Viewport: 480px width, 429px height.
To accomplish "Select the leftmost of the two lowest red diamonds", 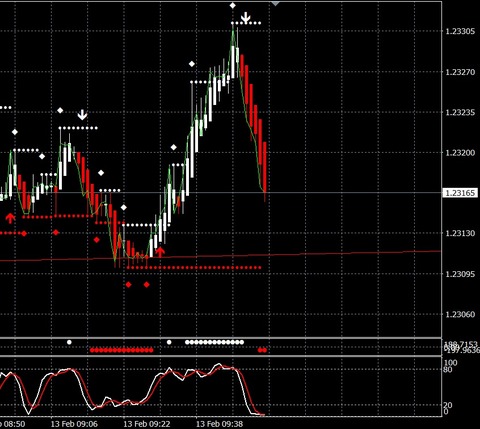I will (129, 284).
